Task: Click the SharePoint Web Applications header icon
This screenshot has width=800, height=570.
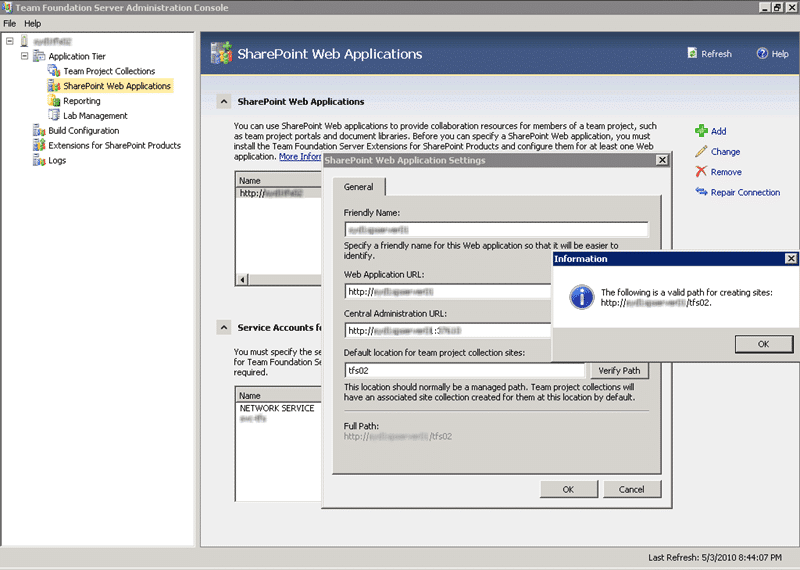Action: point(221,53)
